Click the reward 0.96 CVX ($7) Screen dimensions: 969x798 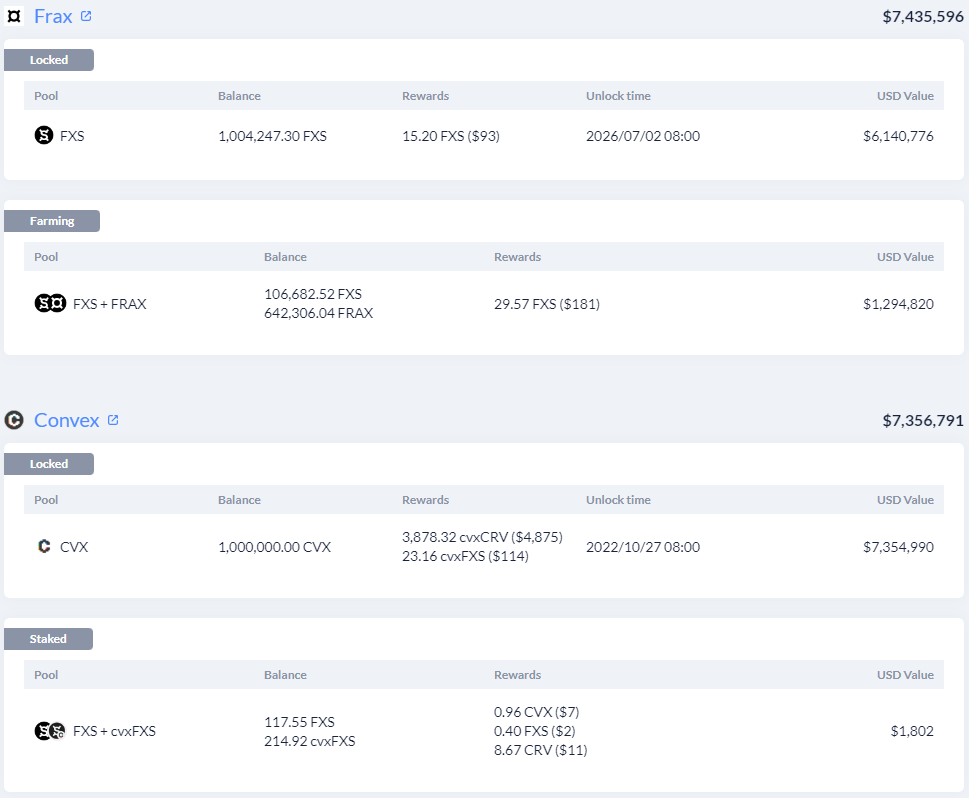[536, 712]
